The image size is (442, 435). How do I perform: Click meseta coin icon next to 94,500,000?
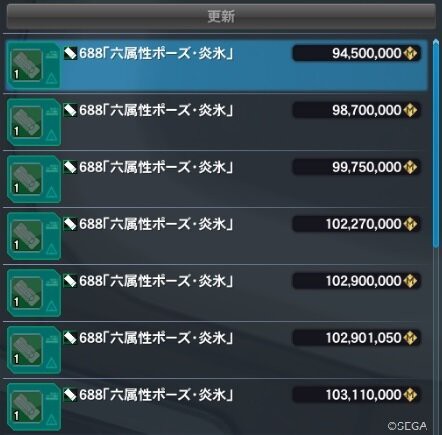point(410,53)
